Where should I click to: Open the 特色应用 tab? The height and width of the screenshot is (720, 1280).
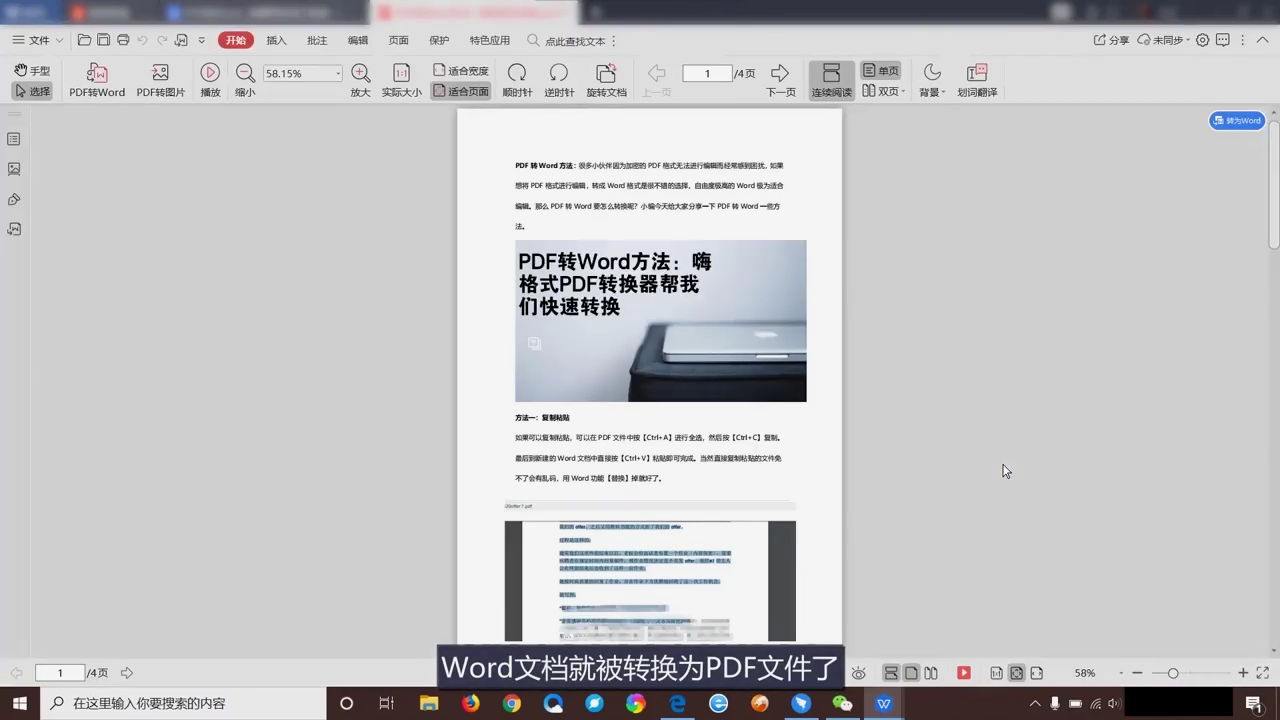pos(489,40)
